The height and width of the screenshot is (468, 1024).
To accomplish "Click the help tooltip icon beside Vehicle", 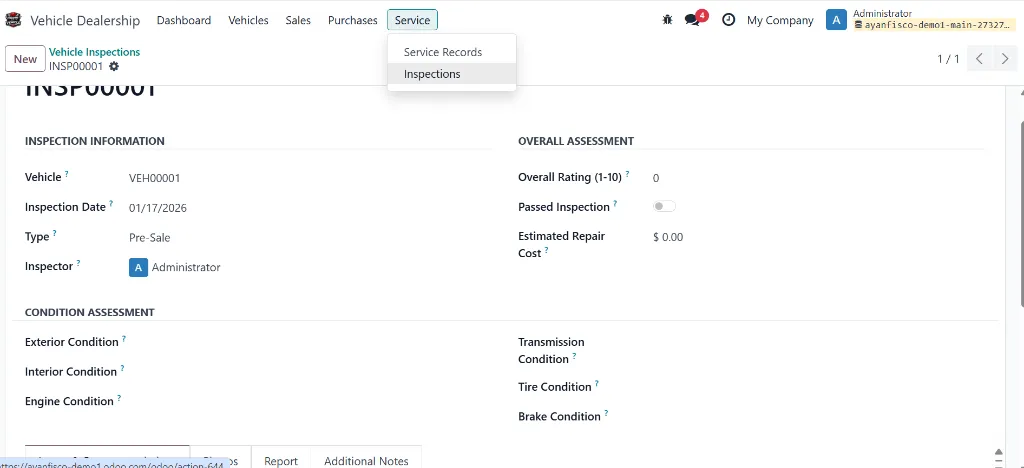I will pos(67,174).
